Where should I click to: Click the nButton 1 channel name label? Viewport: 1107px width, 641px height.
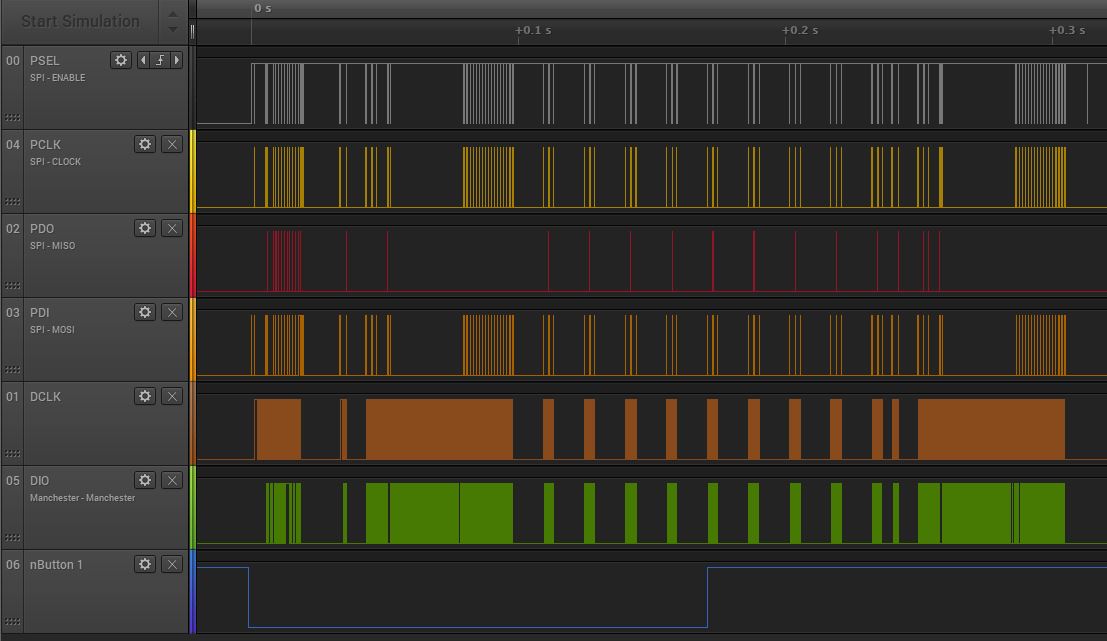[56, 565]
